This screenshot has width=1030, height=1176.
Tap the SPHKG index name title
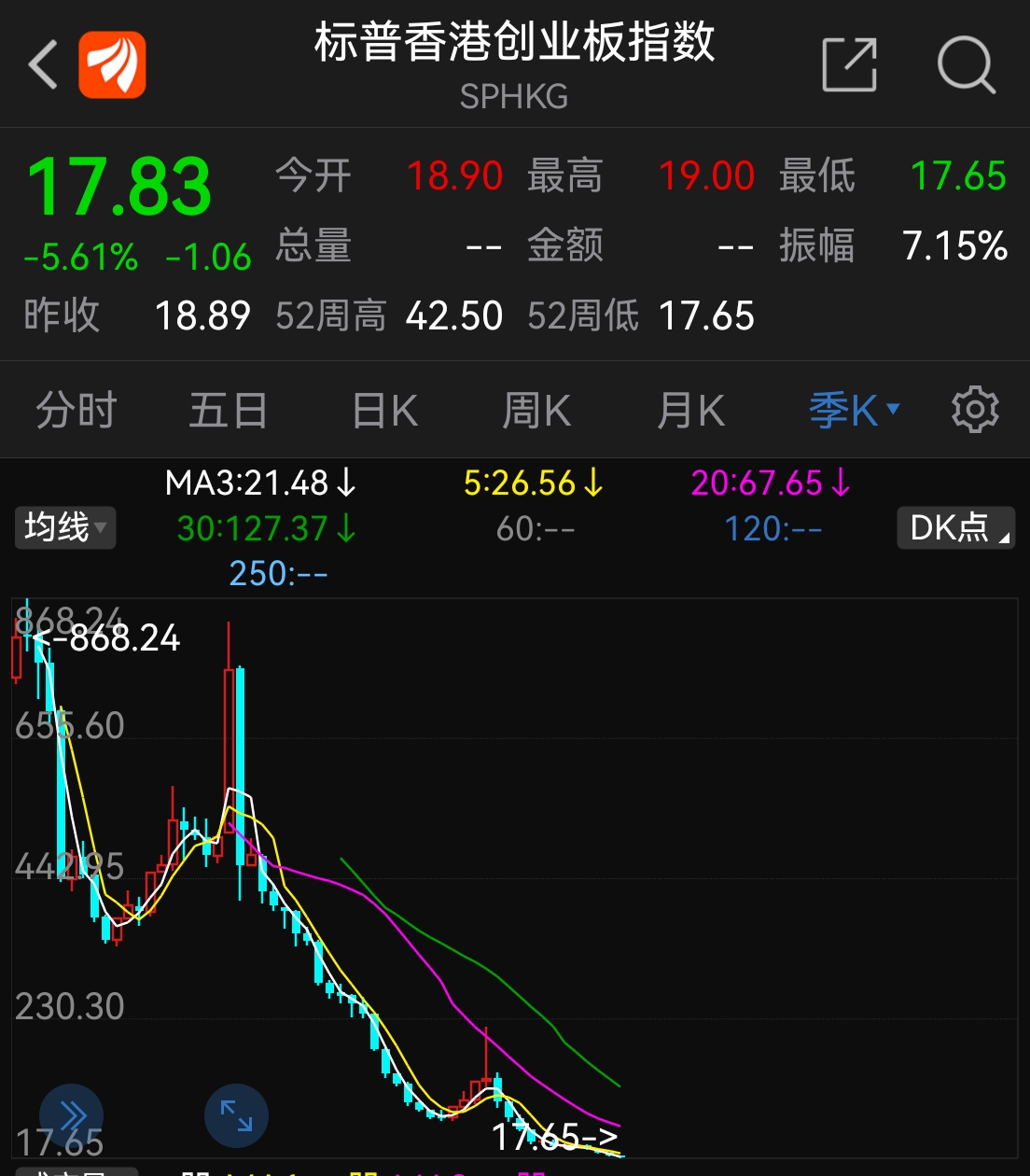(514, 96)
